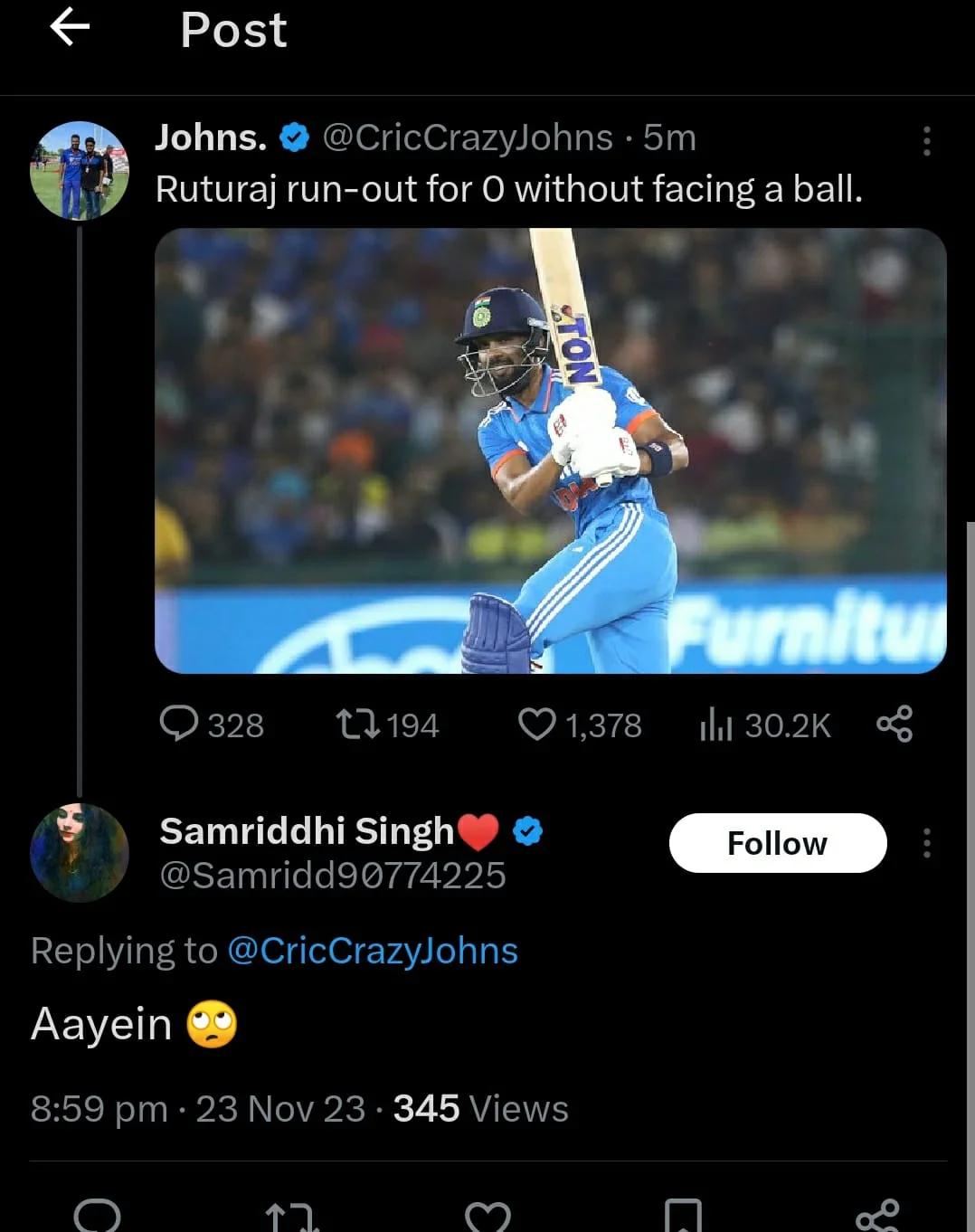Image resolution: width=975 pixels, height=1232 pixels.
Task: Tap the back arrow icon
Action: pos(70,27)
